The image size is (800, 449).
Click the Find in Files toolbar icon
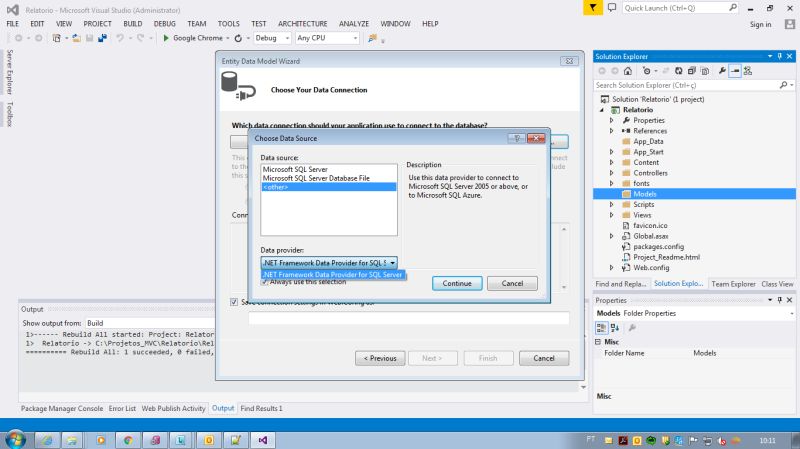tap(372, 38)
